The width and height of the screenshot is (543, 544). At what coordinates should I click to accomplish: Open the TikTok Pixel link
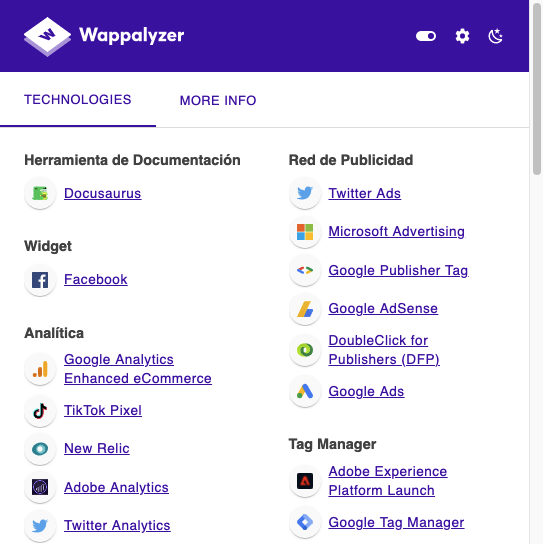103,410
